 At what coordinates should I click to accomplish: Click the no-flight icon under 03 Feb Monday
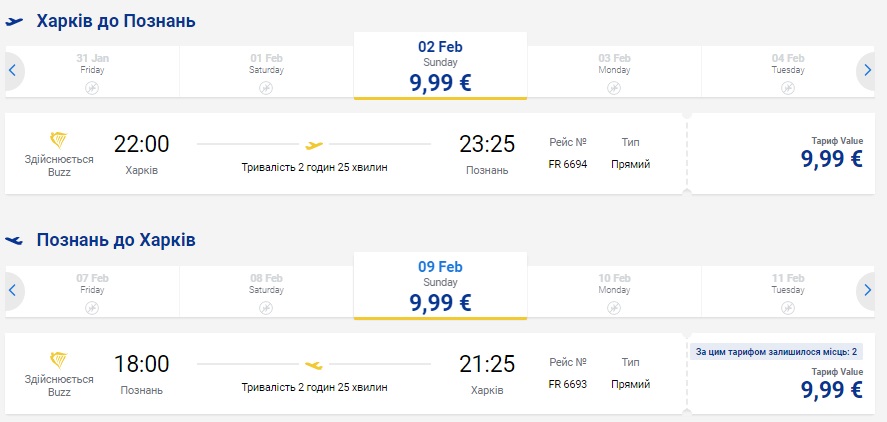click(x=614, y=88)
